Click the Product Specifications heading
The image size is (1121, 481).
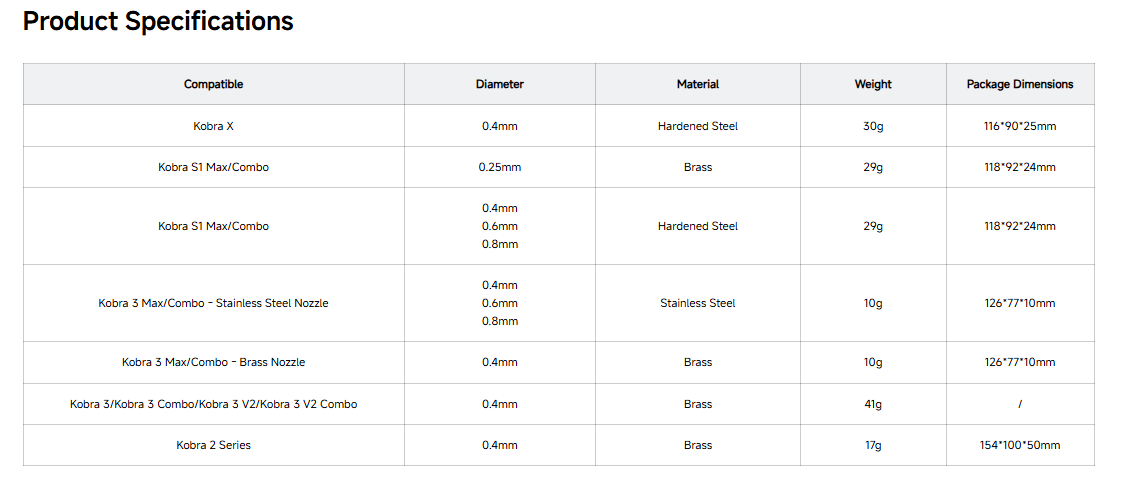[x=158, y=21]
